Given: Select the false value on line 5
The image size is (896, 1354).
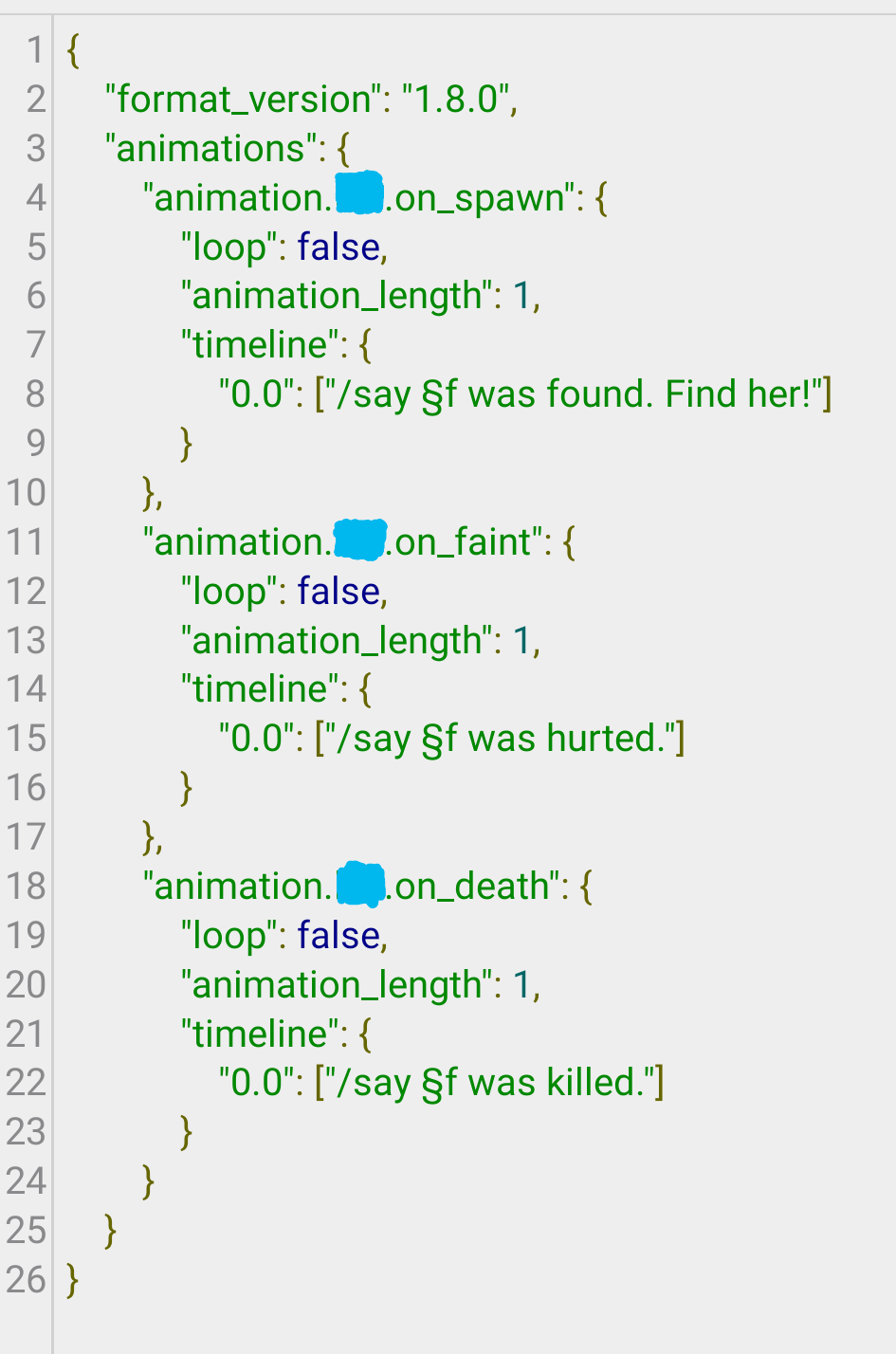Looking at the screenshot, I should (338, 247).
